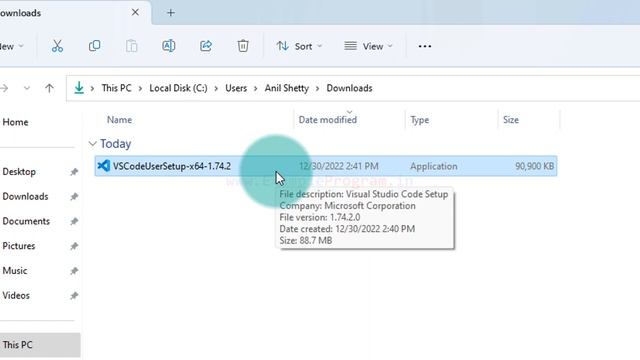Click Anil Shetty breadcrumb segment
Screen dimensions: 640x360
[287, 88]
